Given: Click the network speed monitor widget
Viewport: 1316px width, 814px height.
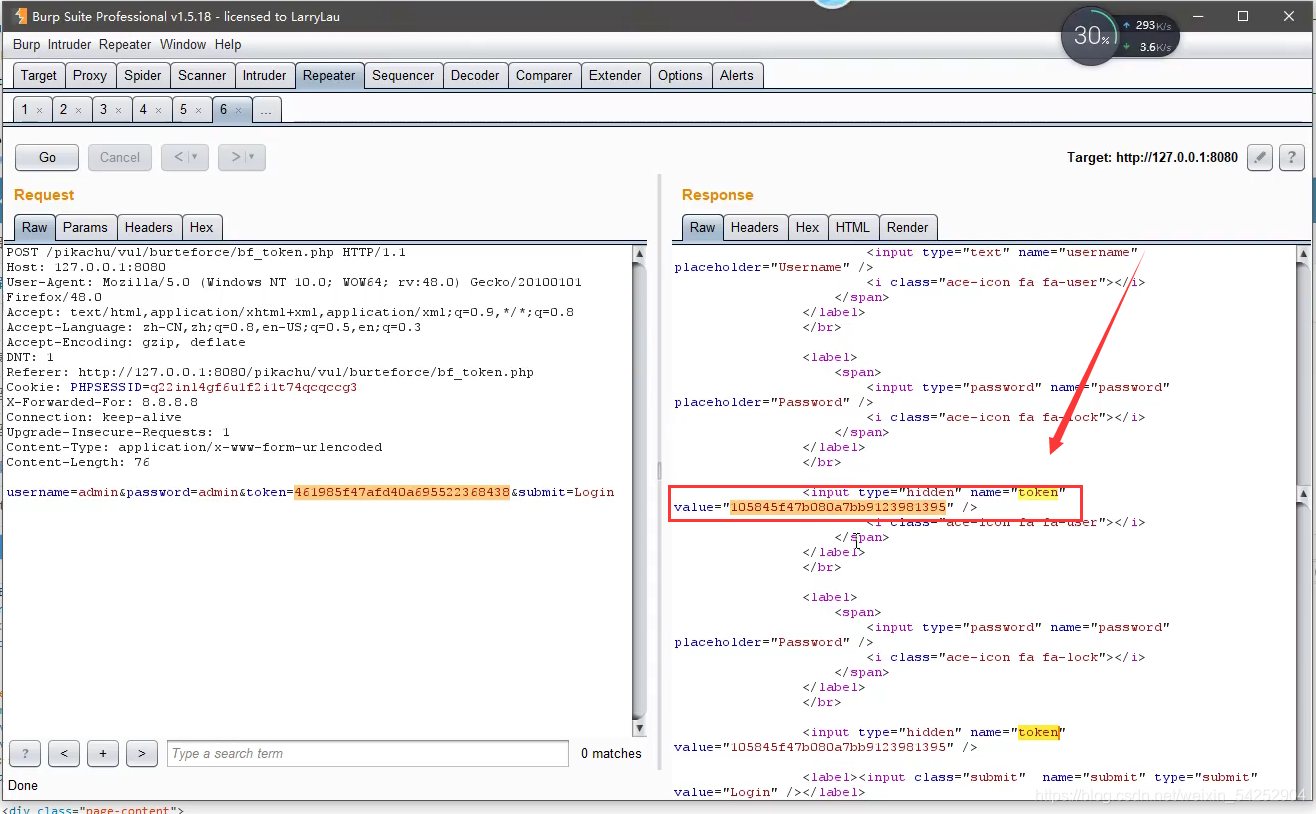Looking at the screenshot, I should (1120, 36).
